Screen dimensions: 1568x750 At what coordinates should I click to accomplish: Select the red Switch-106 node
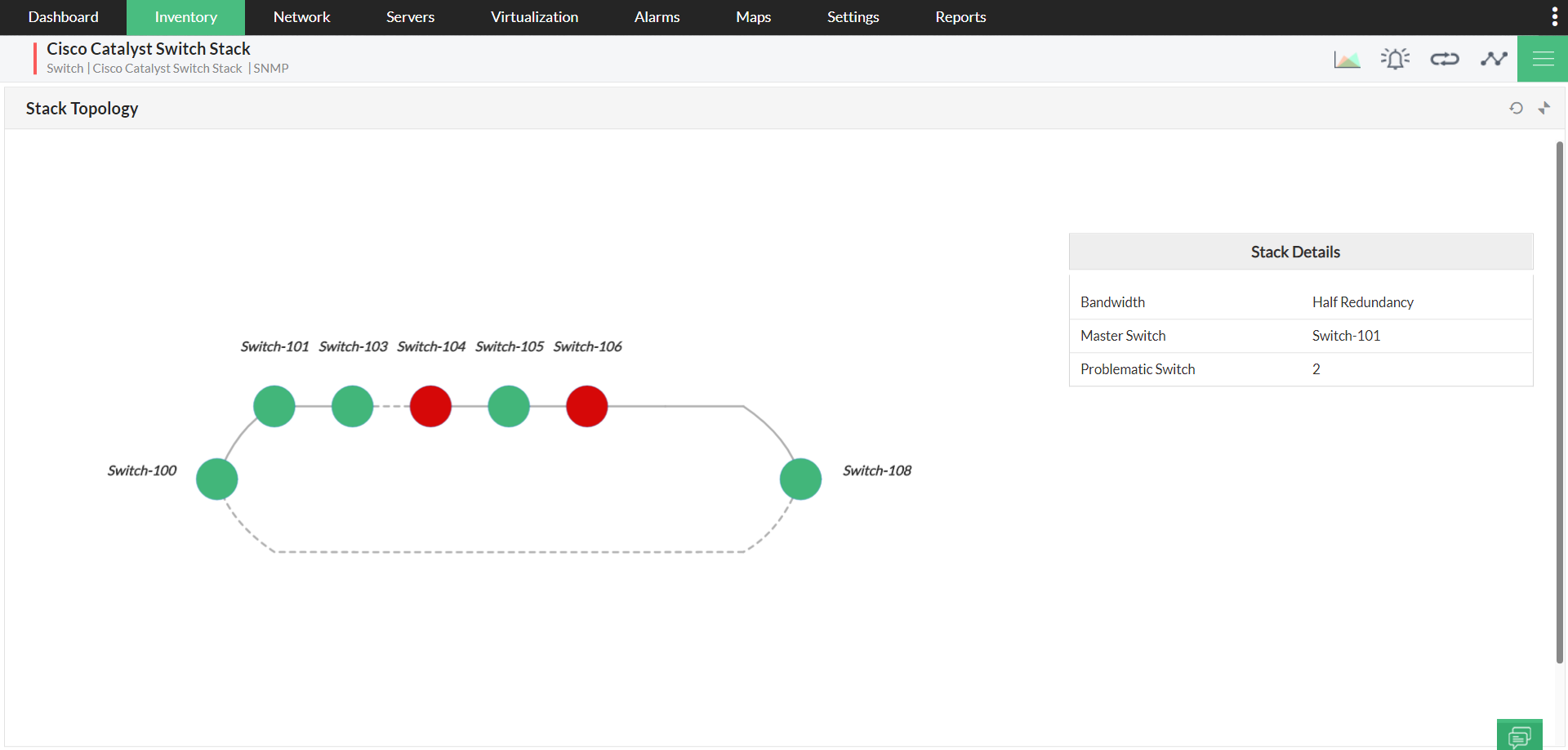pyautogui.click(x=586, y=406)
